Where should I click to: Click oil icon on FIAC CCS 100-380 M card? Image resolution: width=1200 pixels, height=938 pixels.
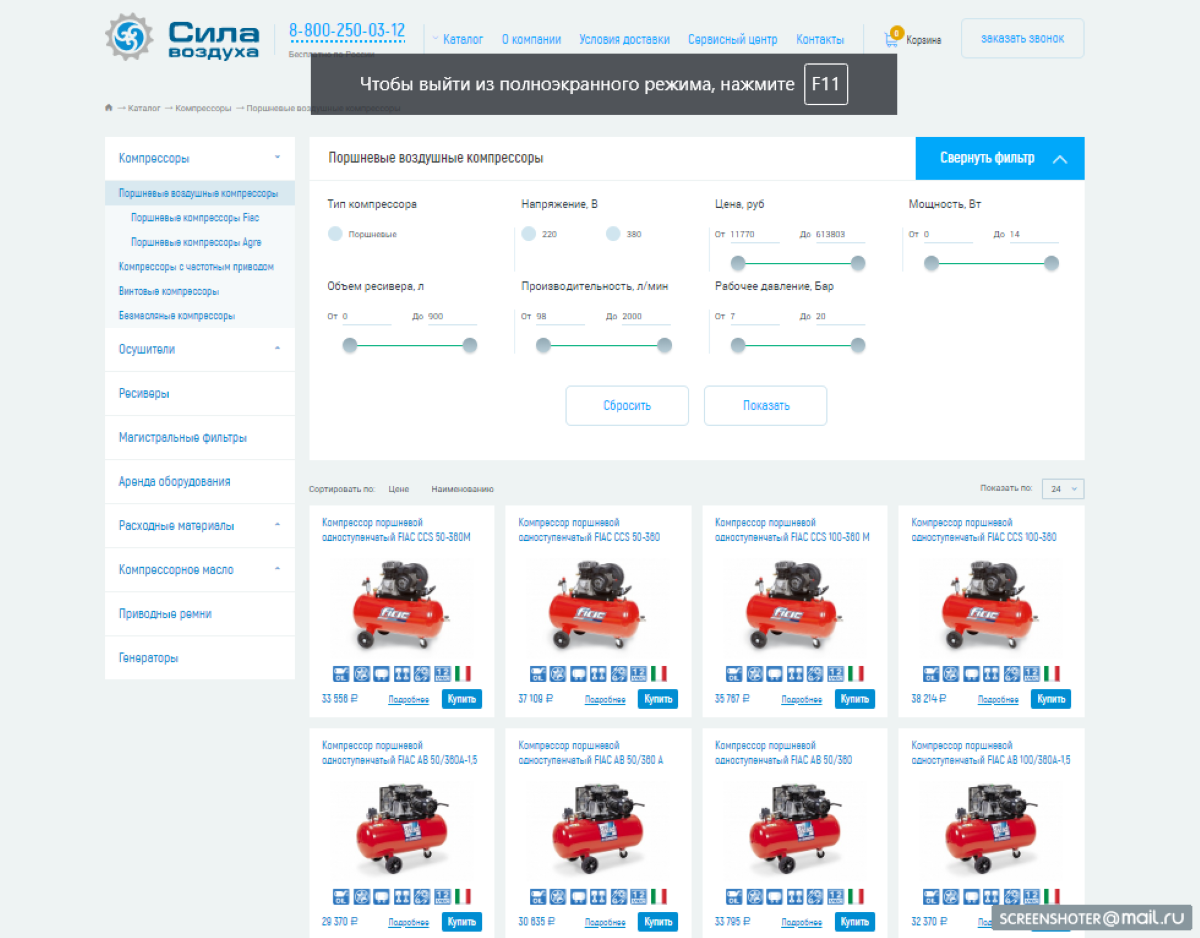pos(734,674)
